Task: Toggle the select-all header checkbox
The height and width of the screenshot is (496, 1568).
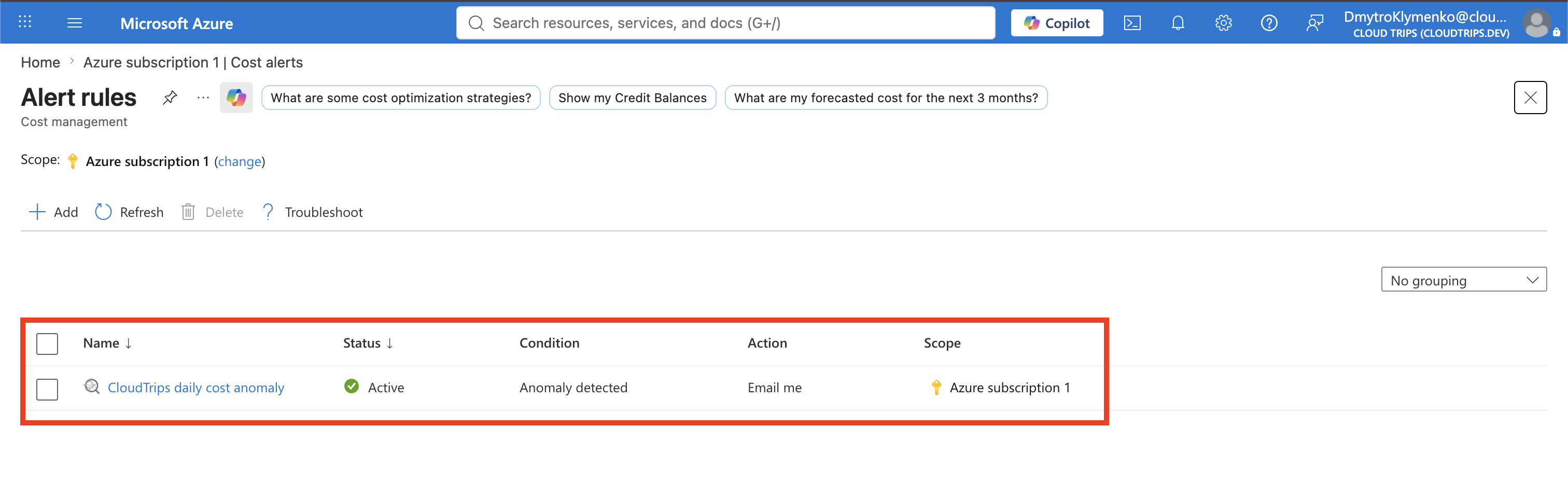Action: 47,343
